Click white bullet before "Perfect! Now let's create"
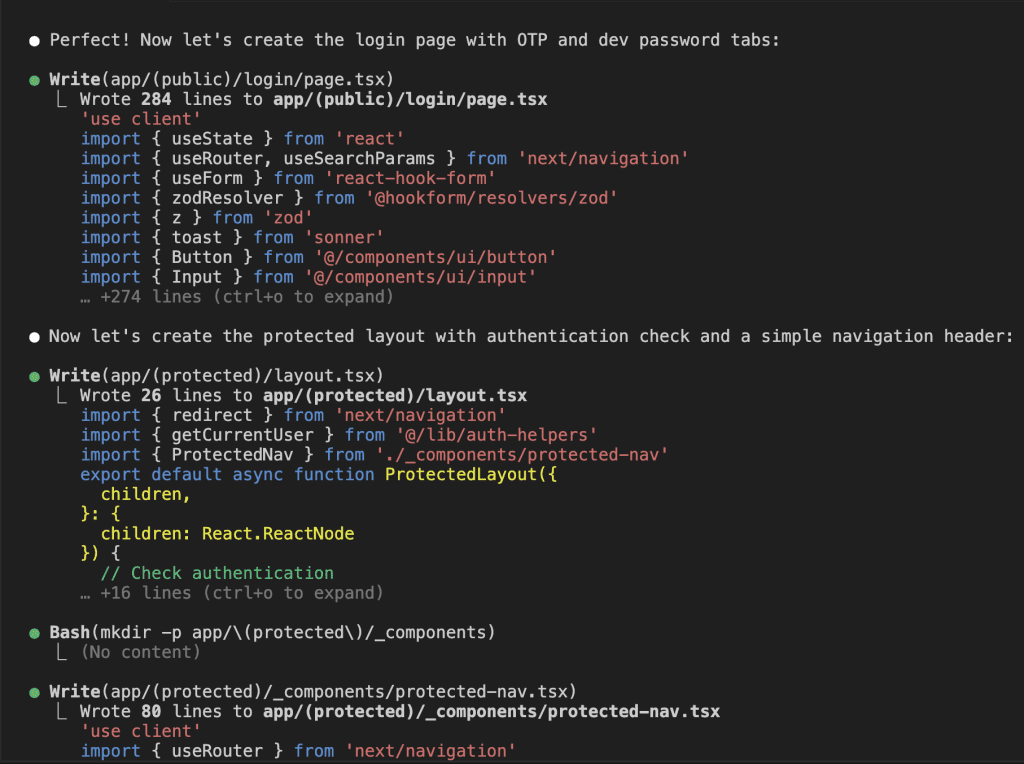This screenshot has height=764, width=1024. [35, 41]
